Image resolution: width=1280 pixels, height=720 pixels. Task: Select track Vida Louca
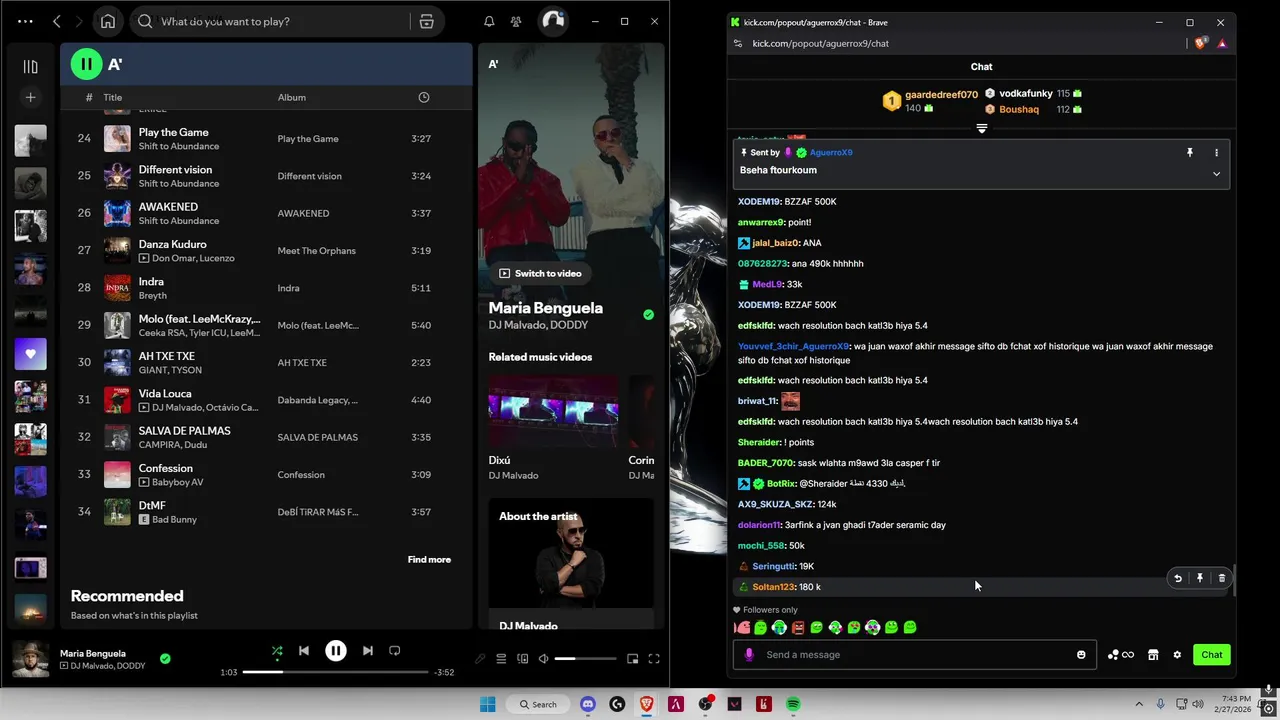pyautogui.click(x=165, y=394)
